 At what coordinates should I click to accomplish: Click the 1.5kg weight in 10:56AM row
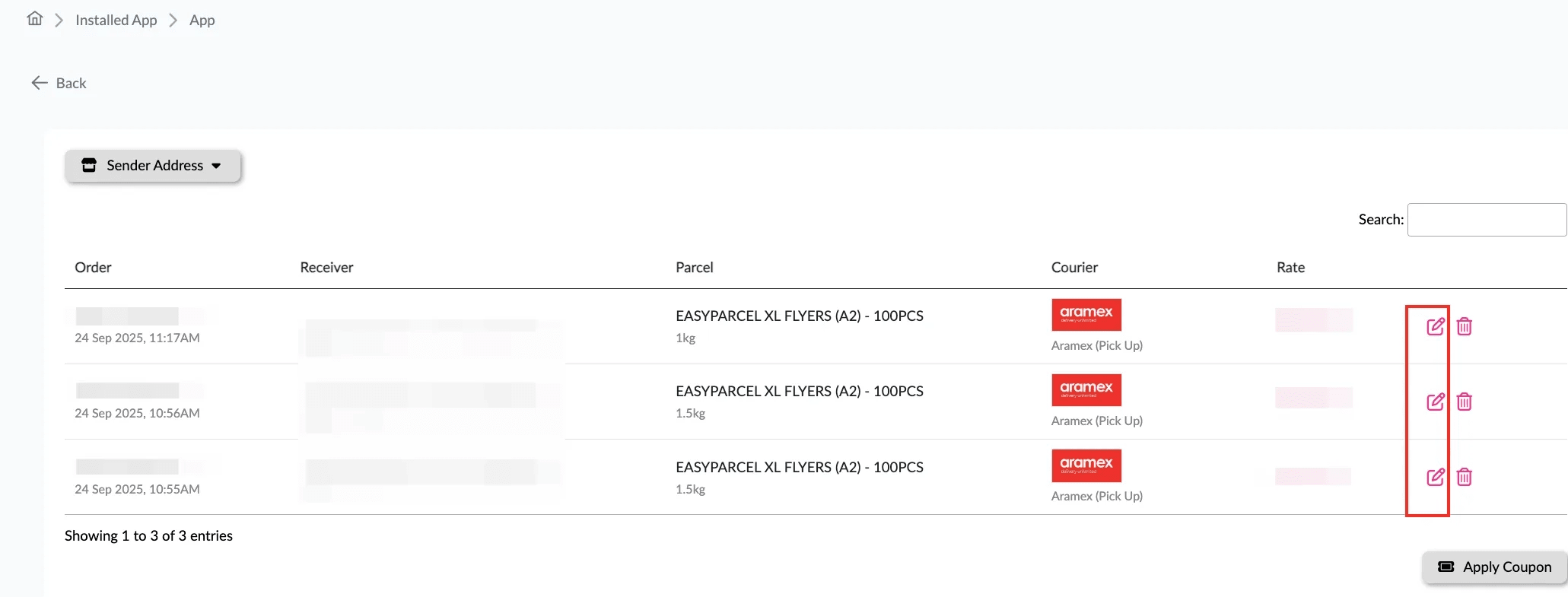(x=690, y=413)
